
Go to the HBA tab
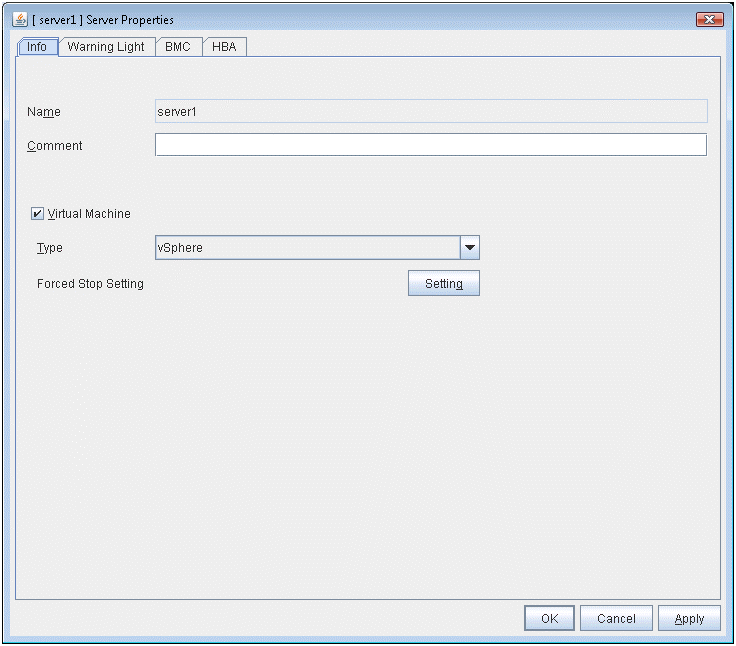pyautogui.click(x=225, y=47)
